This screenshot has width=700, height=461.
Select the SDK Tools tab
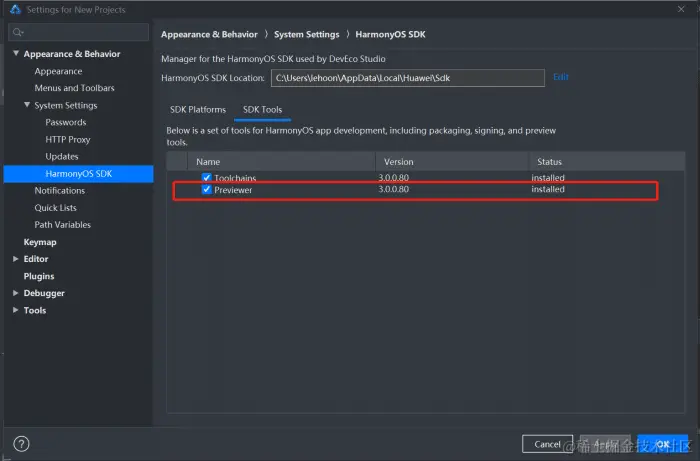[x=262, y=110]
